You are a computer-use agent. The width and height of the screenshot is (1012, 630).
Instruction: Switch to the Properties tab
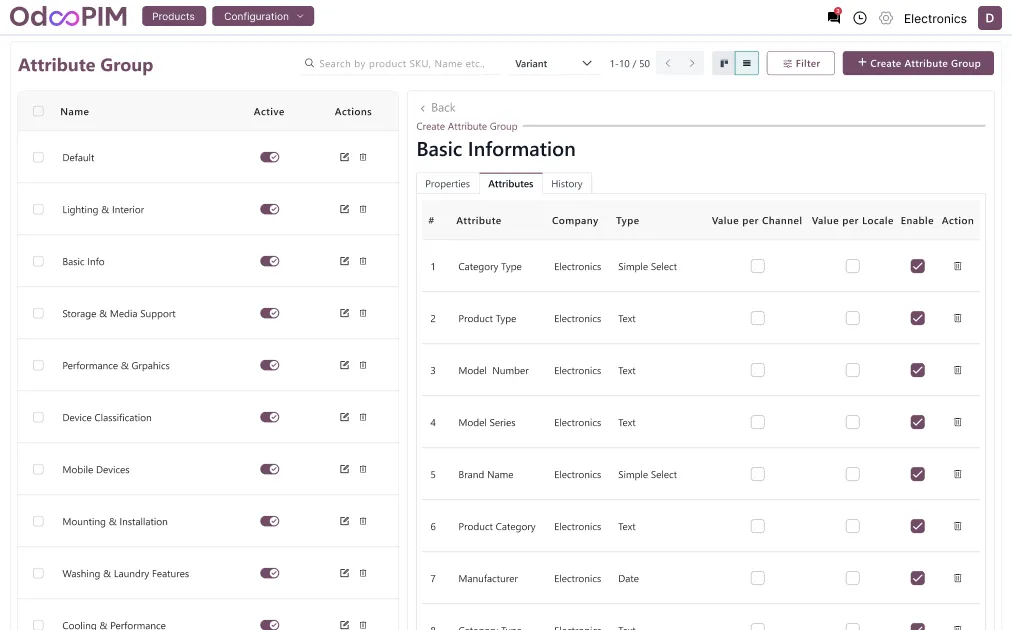click(x=447, y=184)
